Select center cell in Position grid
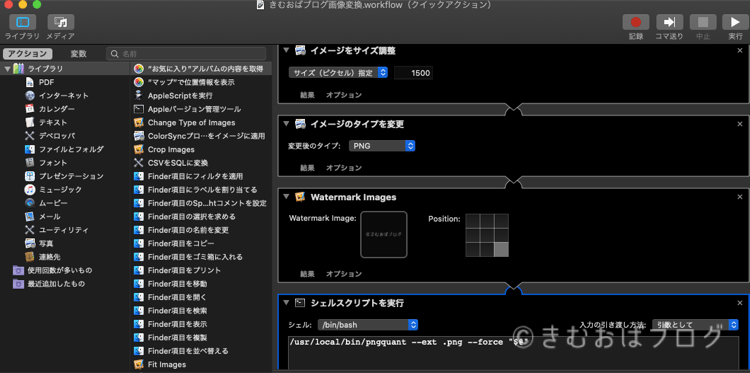750x373 pixels. [487, 235]
